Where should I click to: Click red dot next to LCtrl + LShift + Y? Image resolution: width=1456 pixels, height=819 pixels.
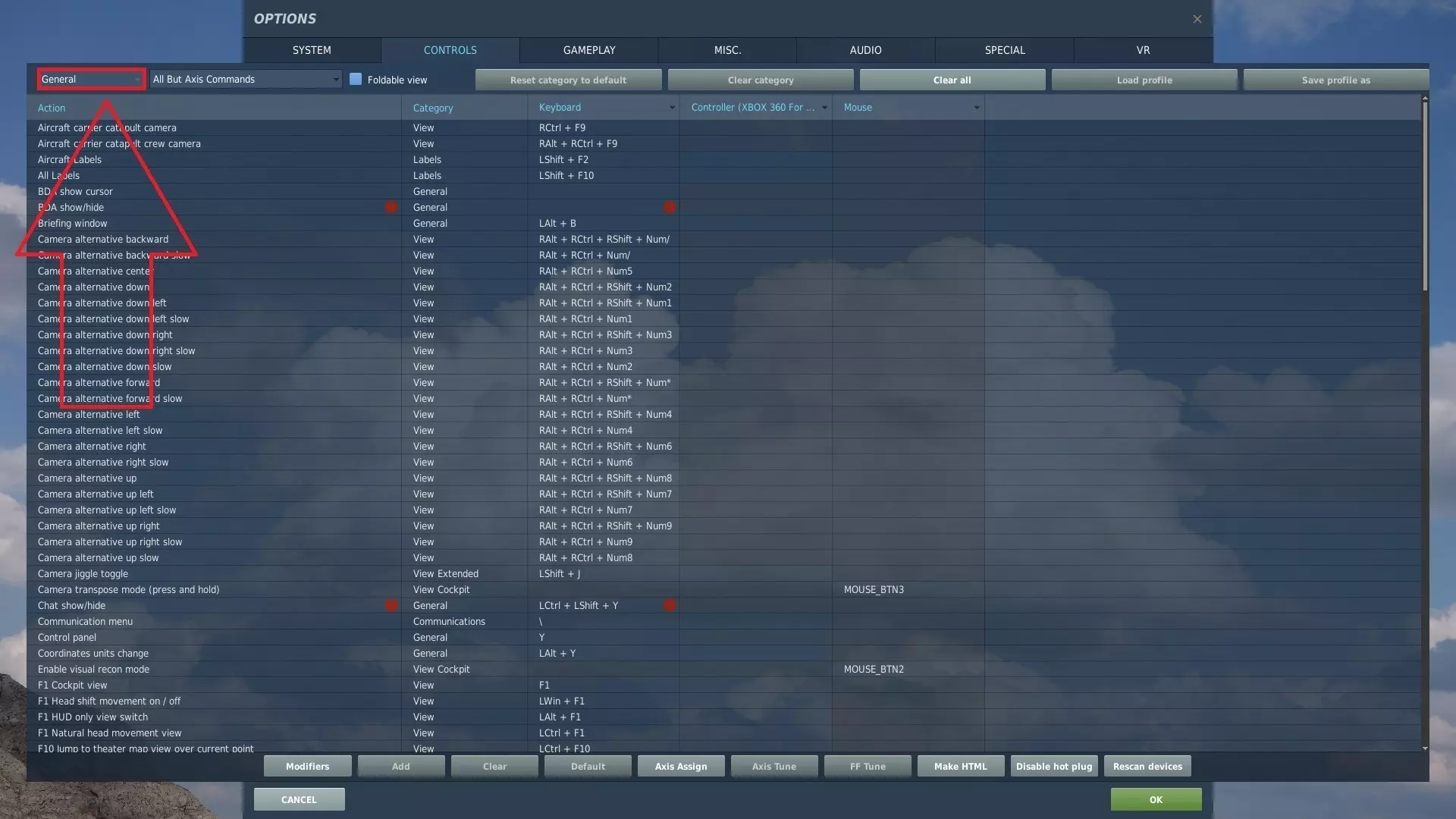[x=670, y=605]
